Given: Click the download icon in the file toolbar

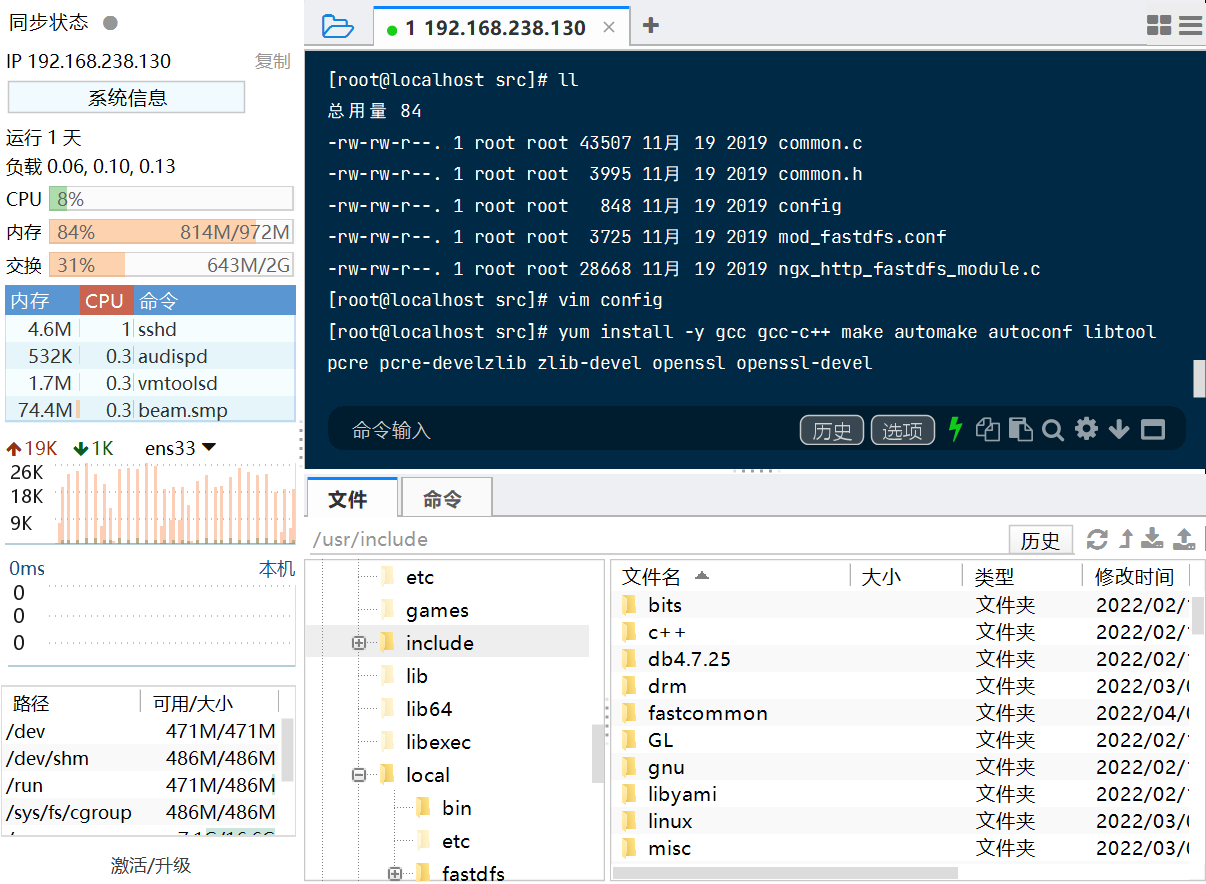Looking at the screenshot, I should (x=1153, y=539).
